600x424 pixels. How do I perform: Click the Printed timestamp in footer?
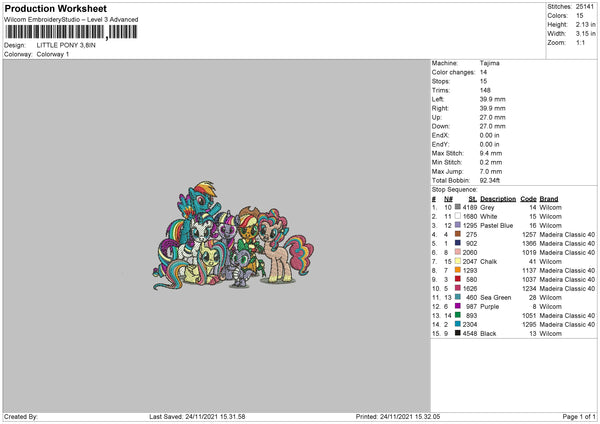(x=398, y=416)
